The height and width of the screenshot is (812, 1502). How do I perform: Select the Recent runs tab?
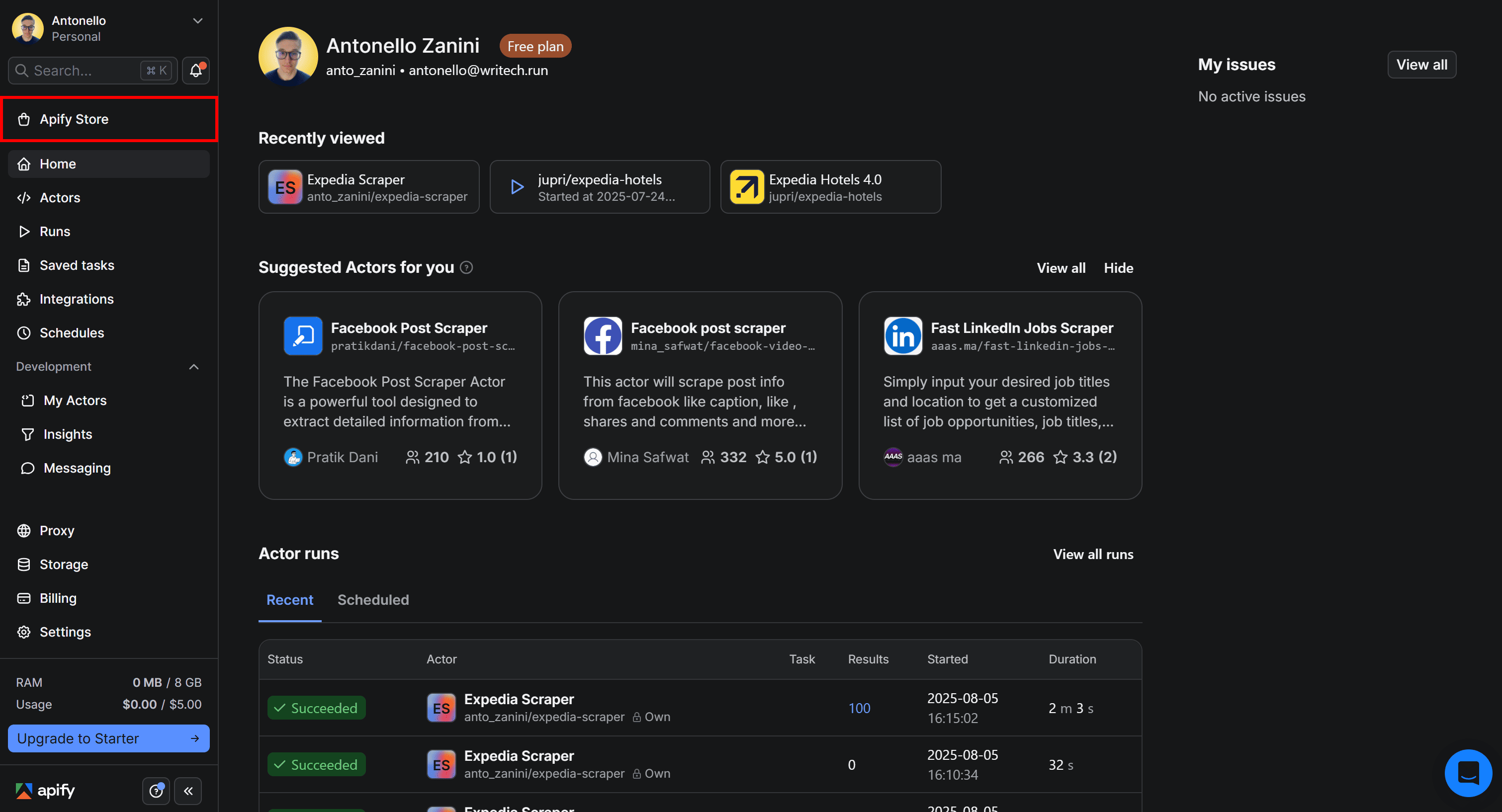pyautogui.click(x=290, y=600)
